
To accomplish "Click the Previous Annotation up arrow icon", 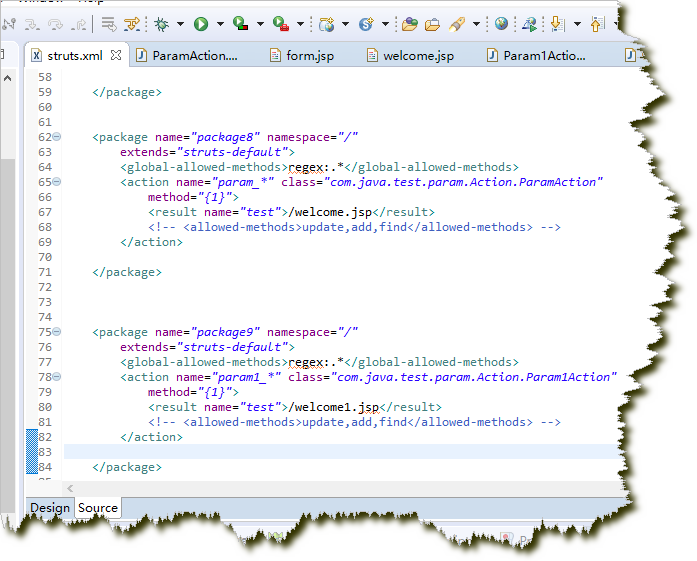I will (597, 24).
